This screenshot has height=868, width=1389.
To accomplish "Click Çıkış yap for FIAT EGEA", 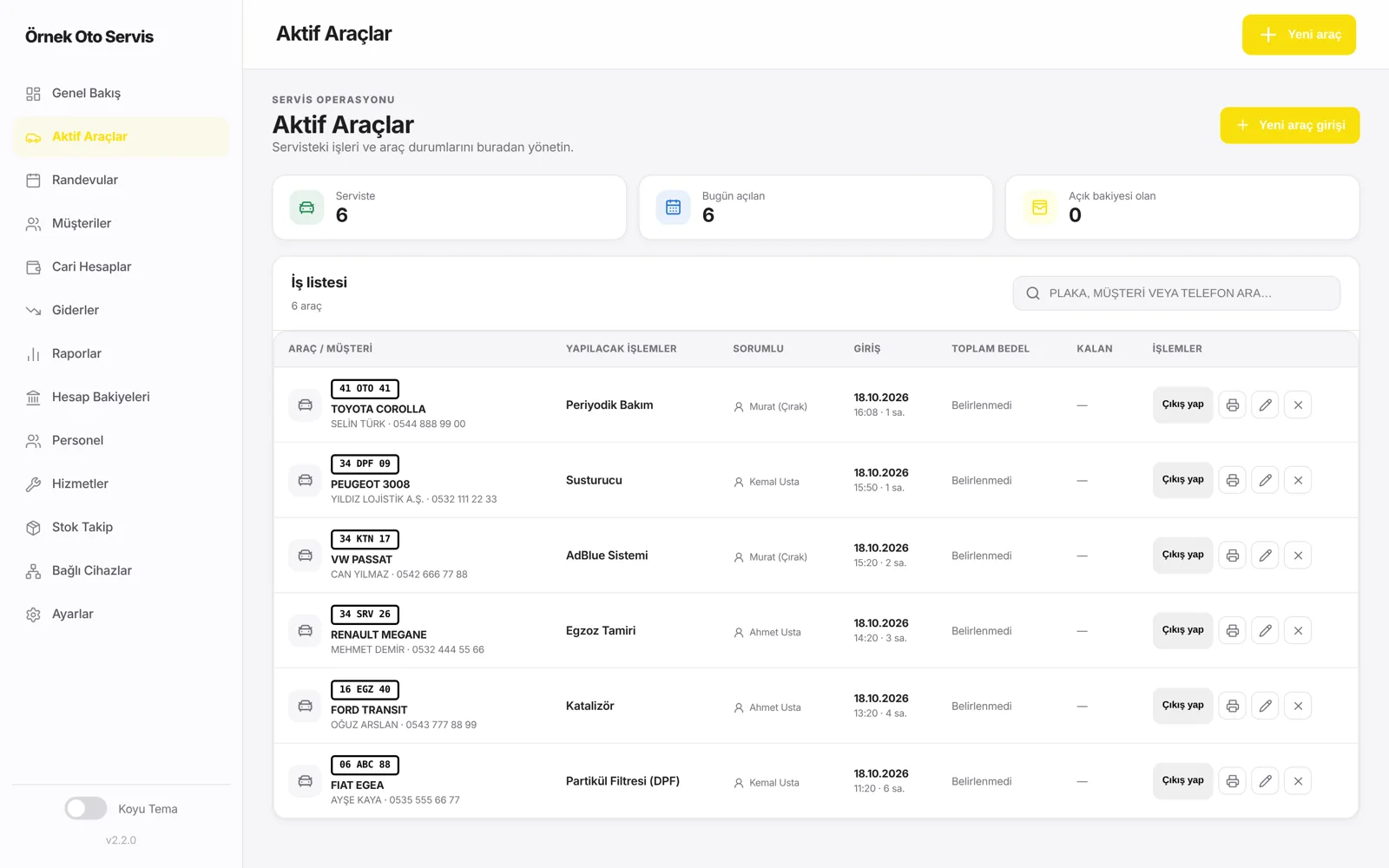I will pos(1182,780).
